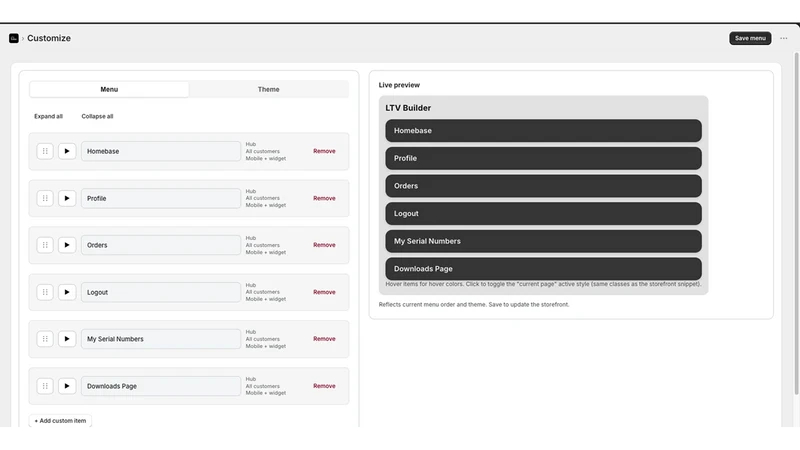800x450 pixels.
Task: Toggle Profile in the live preview
Action: (543, 158)
